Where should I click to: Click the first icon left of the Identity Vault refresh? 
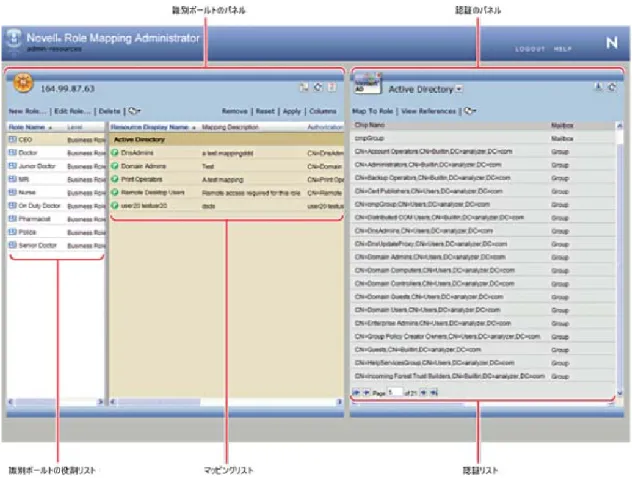point(304,87)
